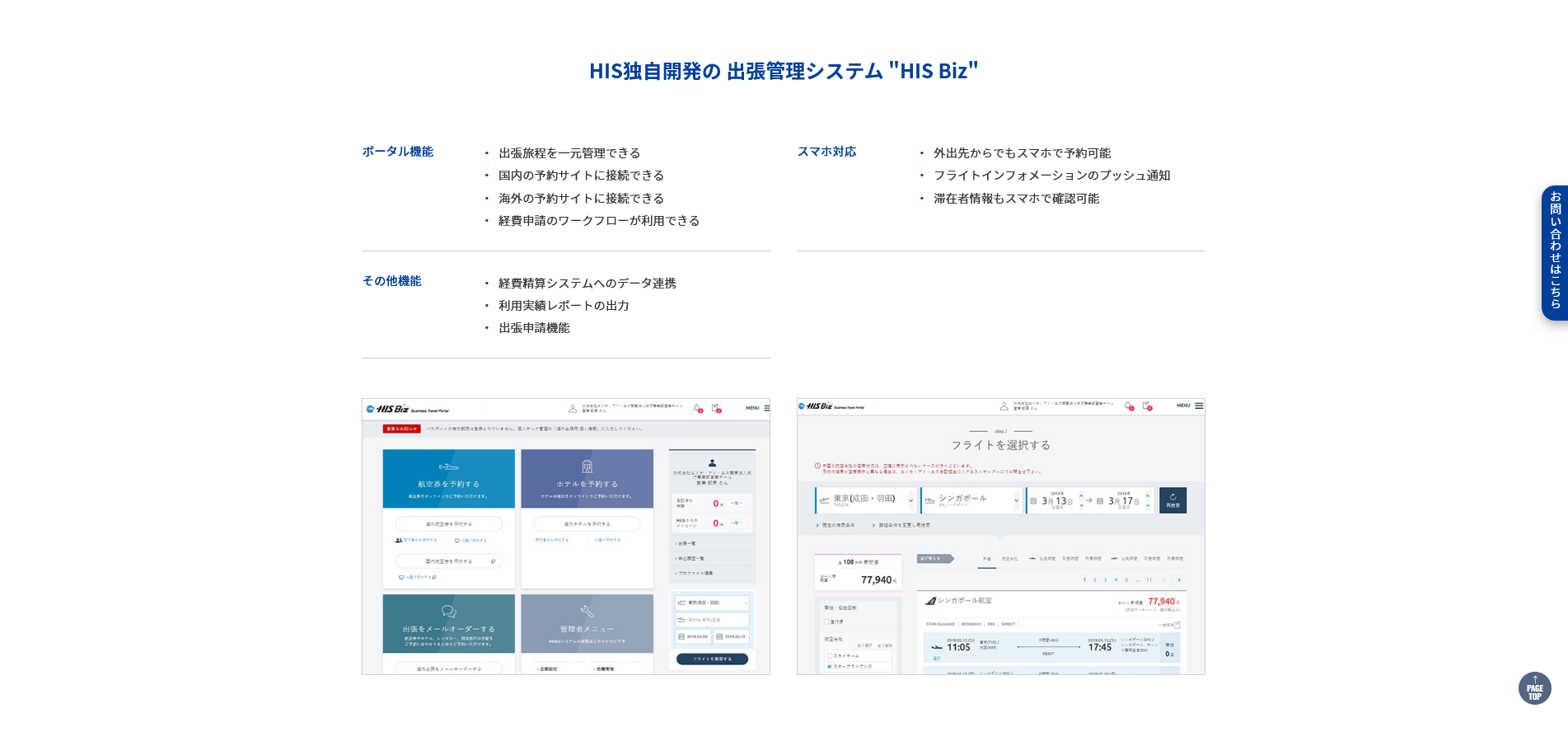1568x741 pixels.
Task: Open the お問い合わせはこちら side tab
Action: pyautogui.click(x=1555, y=253)
